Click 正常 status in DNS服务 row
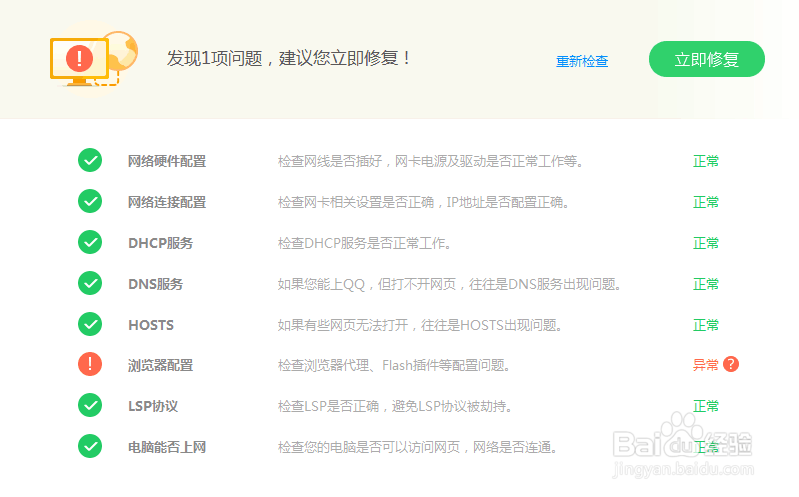The height and width of the screenshot is (497, 799). point(706,284)
